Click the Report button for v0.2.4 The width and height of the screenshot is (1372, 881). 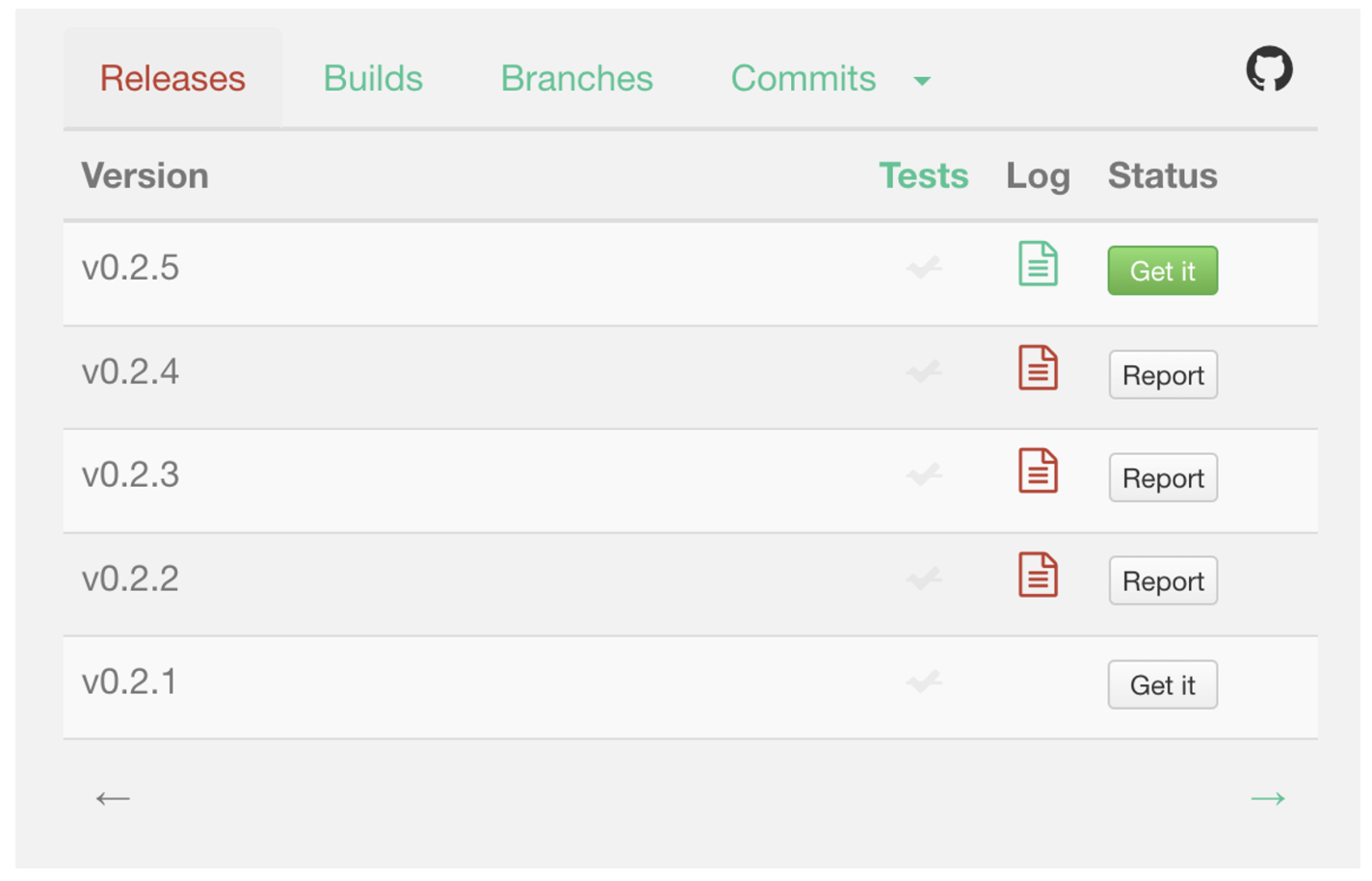1163,375
